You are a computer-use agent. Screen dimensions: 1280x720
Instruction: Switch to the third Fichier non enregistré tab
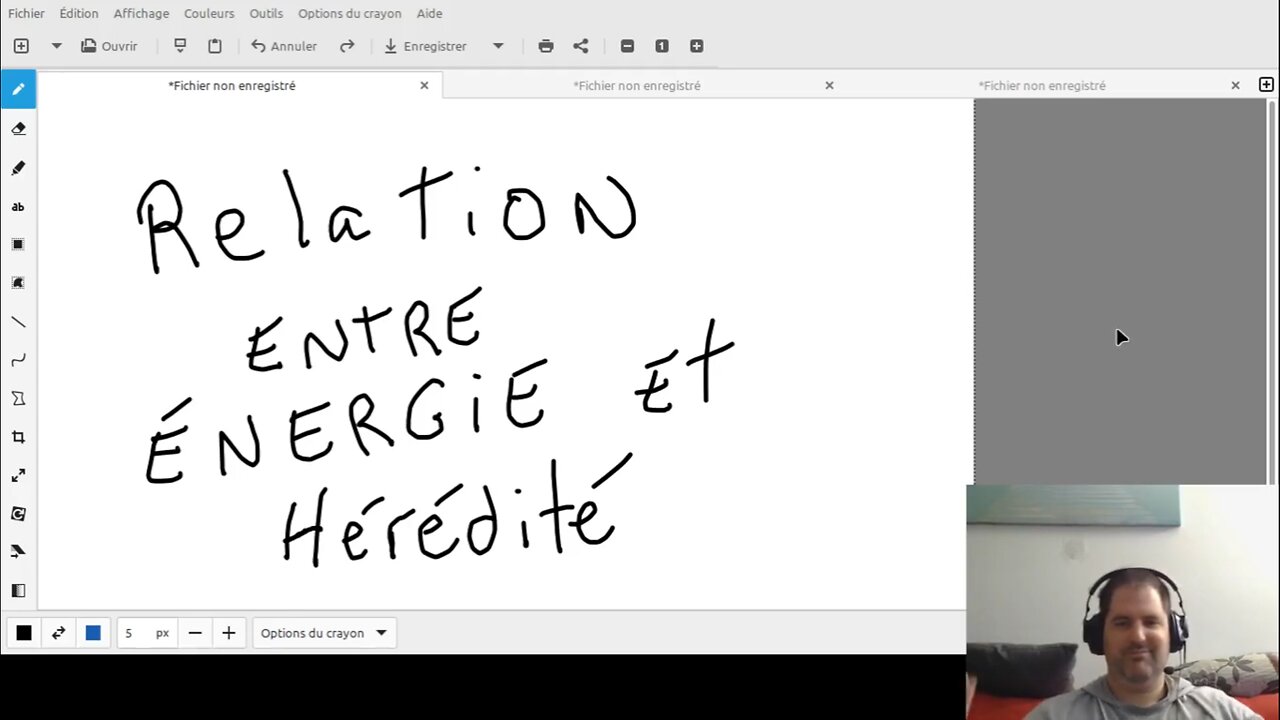[1042, 85]
